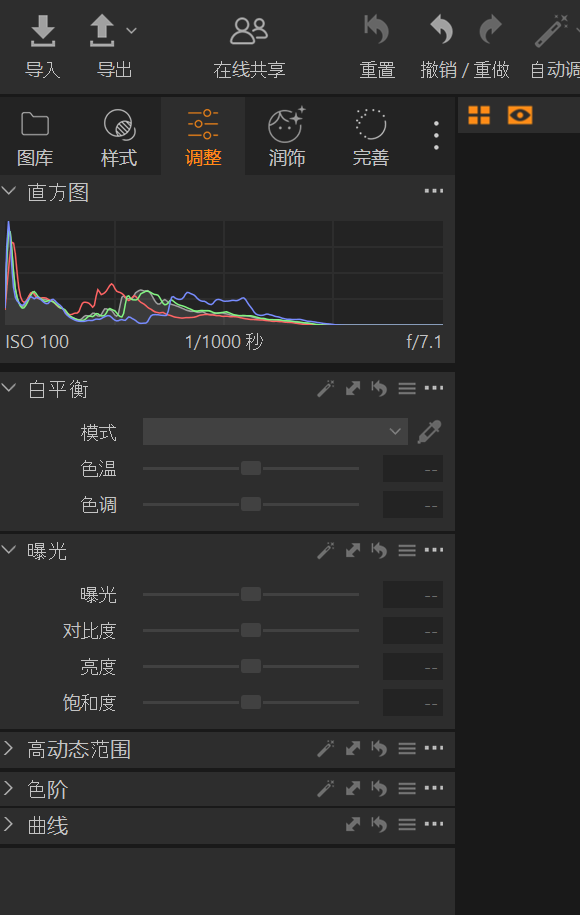Expand the 高动态范围 HDR panel

[x=8, y=748]
